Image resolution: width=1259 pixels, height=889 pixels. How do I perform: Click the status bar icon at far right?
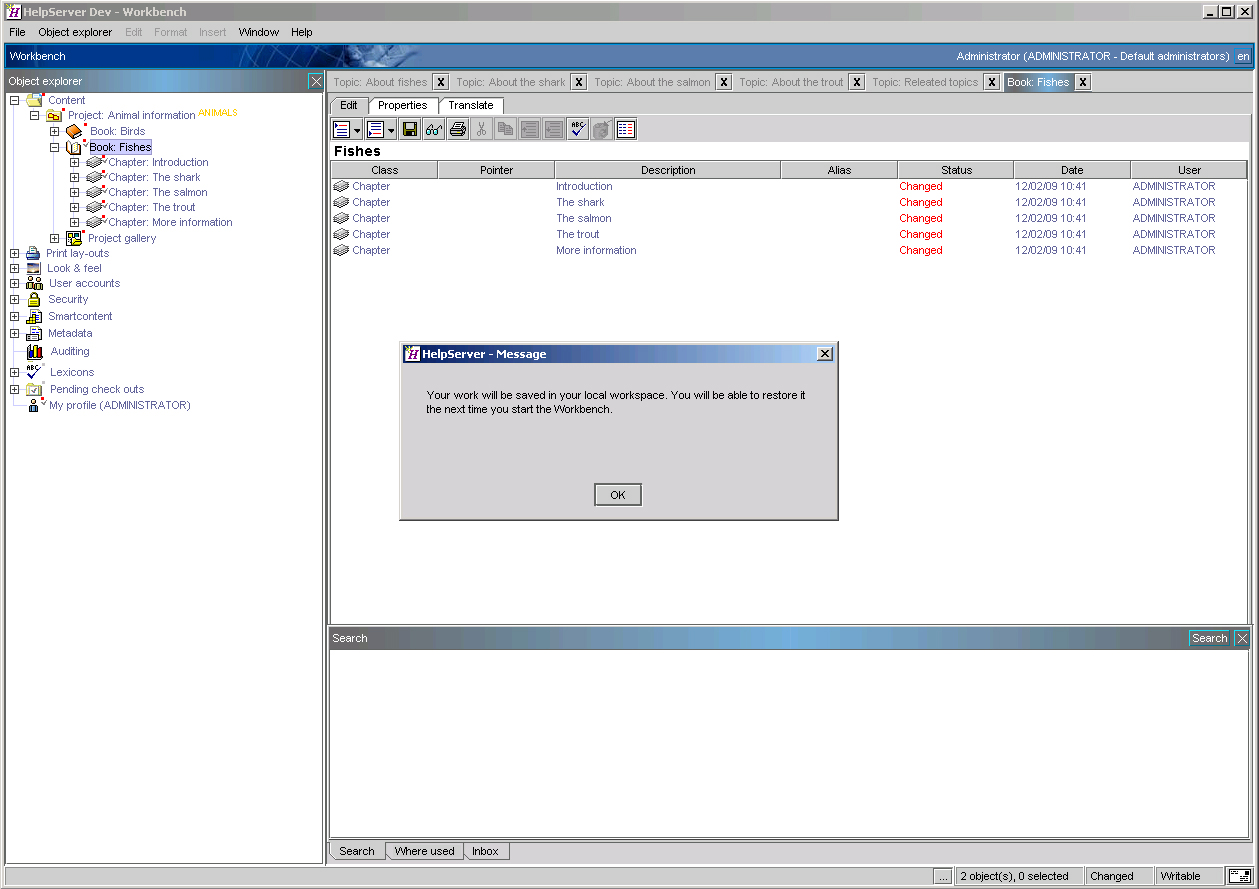(1239, 876)
